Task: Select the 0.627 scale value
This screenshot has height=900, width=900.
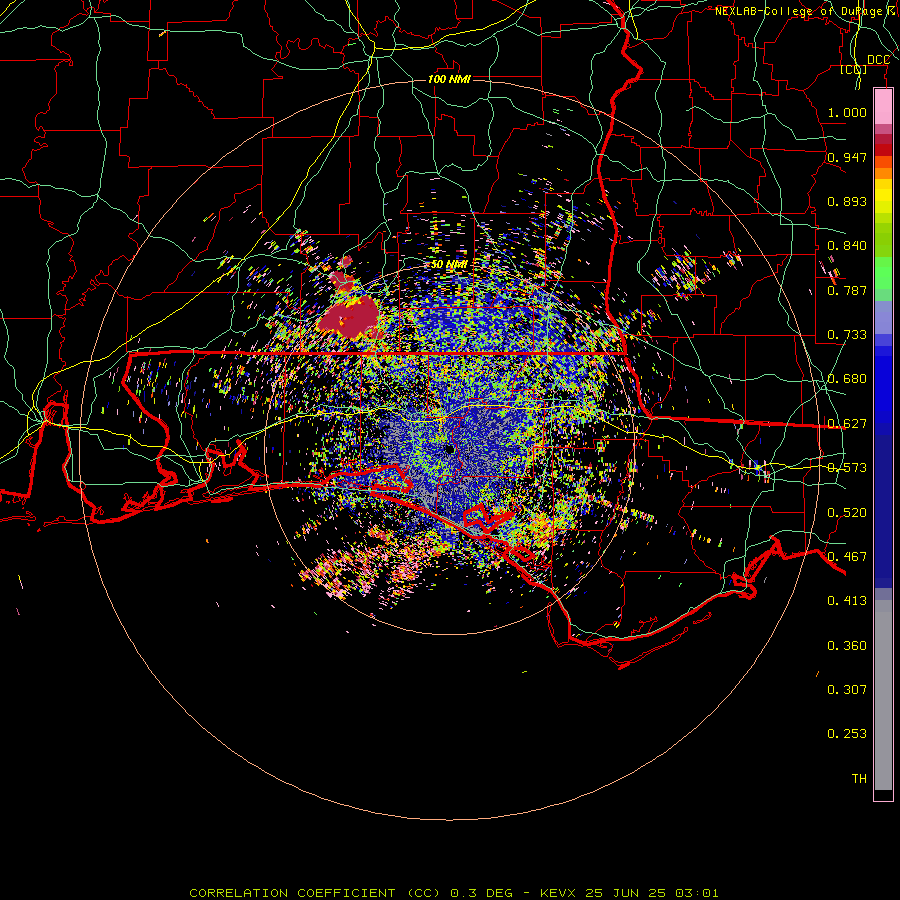Action: click(x=847, y=424)
